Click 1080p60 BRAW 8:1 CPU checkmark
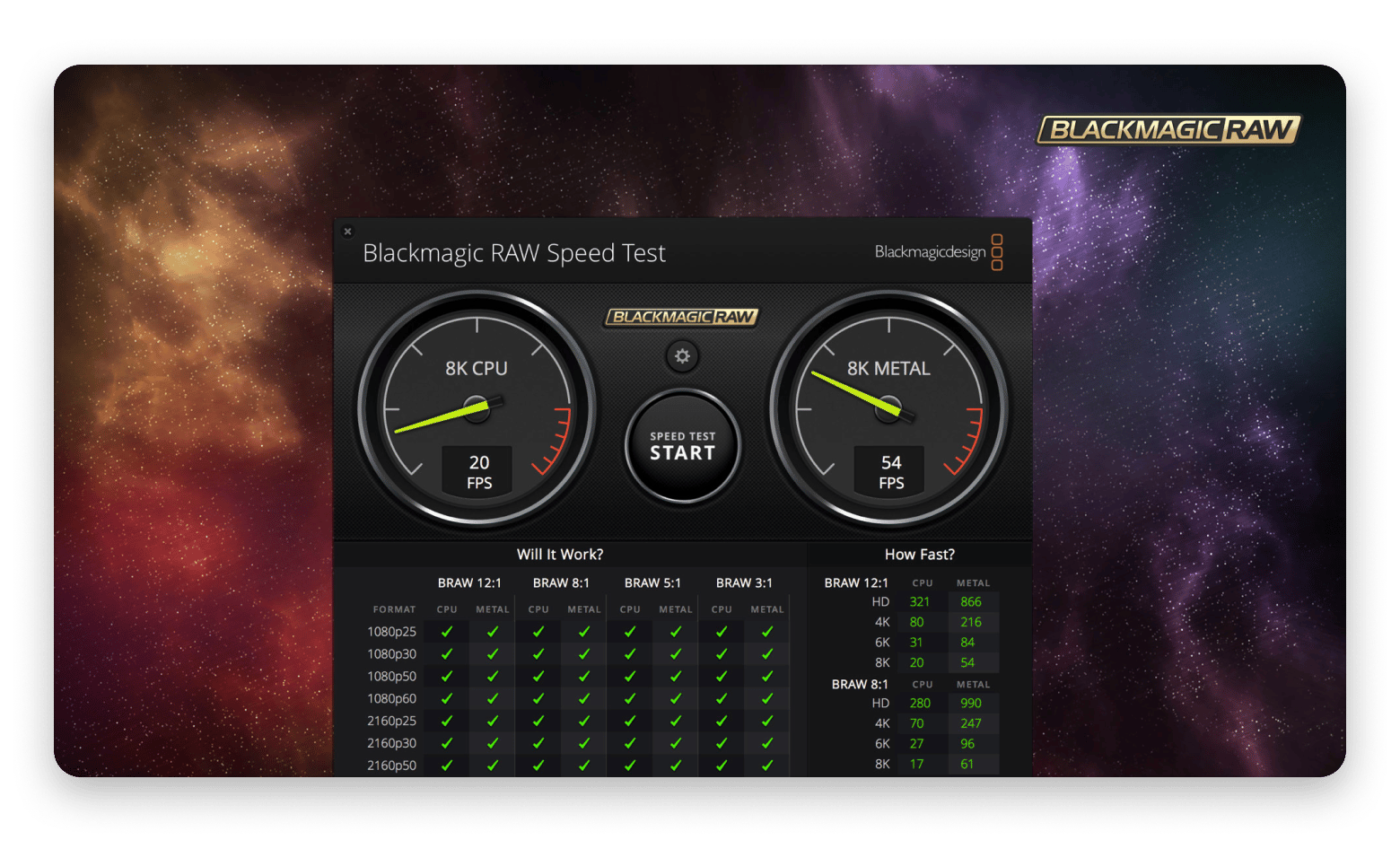This screenshot has height=849, width=1400. (x=538, y=699)
